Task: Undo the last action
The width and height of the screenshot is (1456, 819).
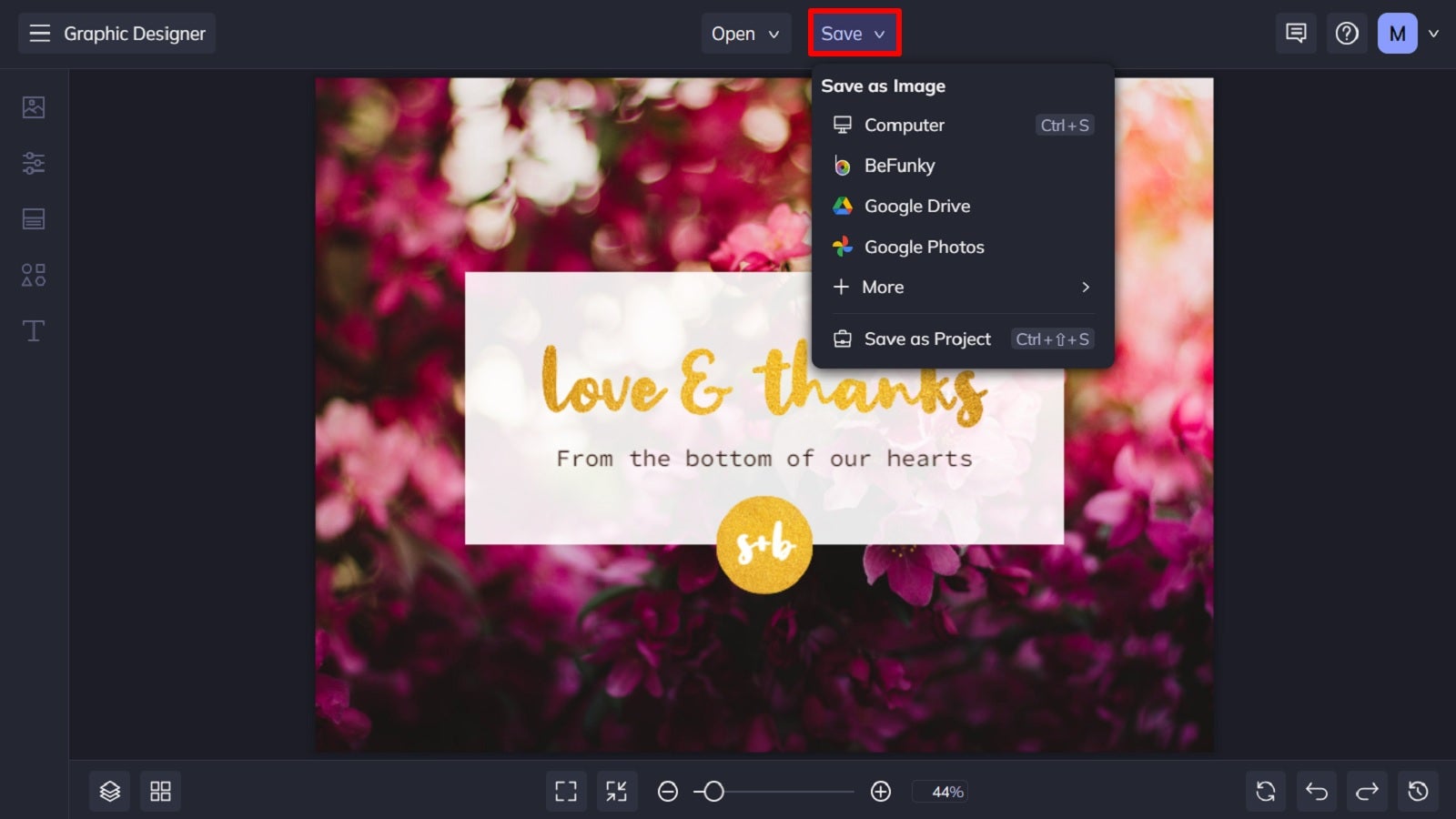Action: point(1317,791)
